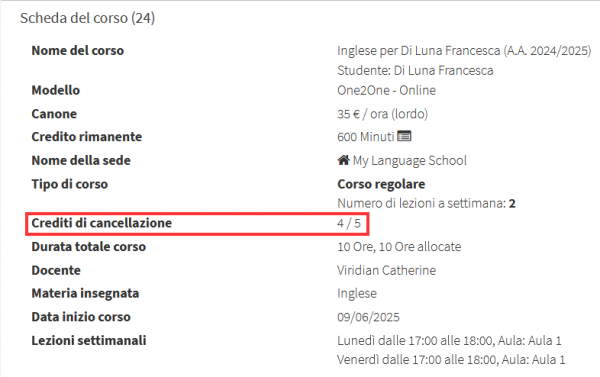Click the Crediti di cancellazione label
600x377 pixels.
[101, 223]
